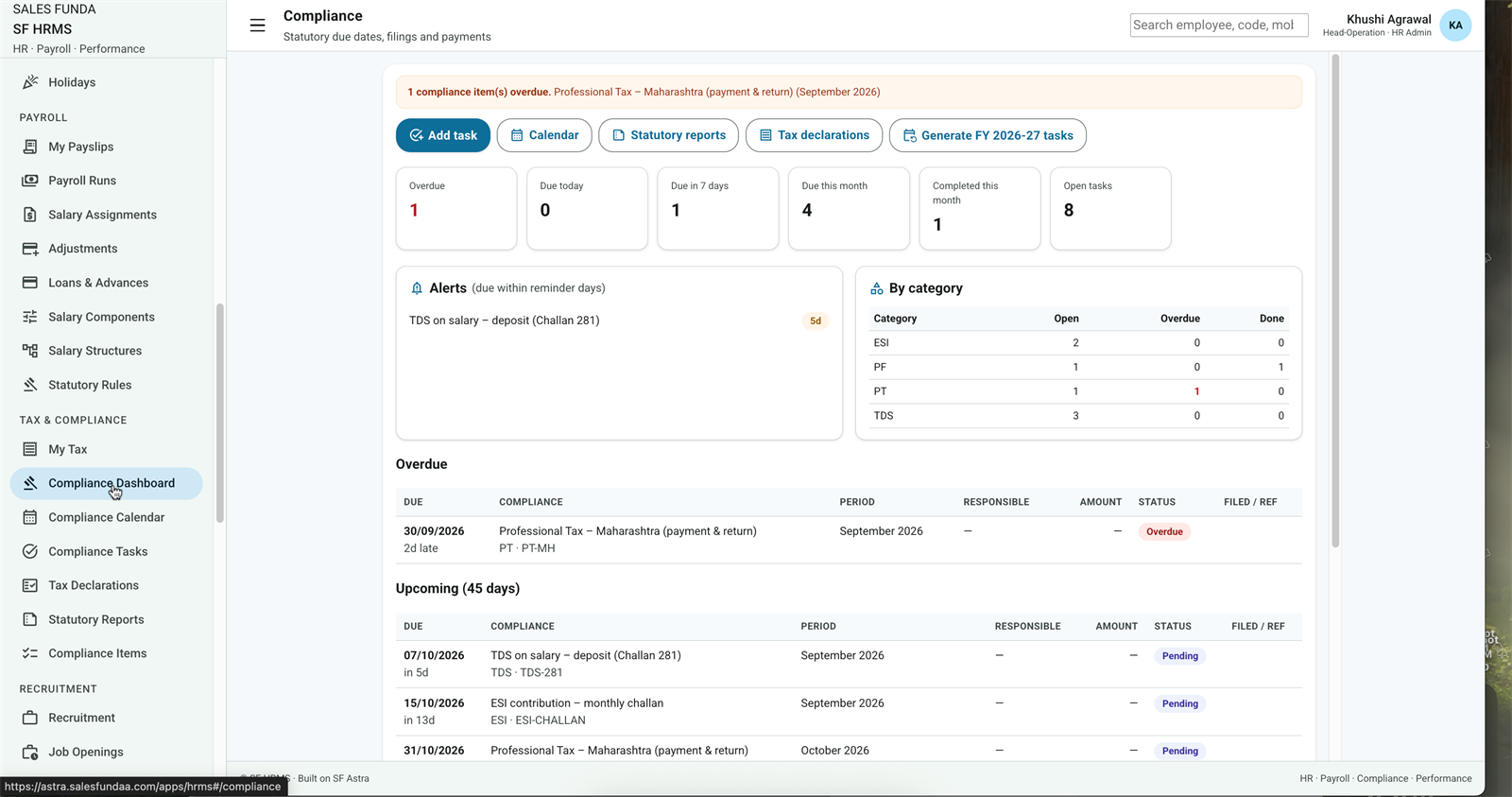Image resolution: width=1512 pixels, height=797 pixels.
Task: Click the Loans & Advances icon
Action: [x=30, y=283]
